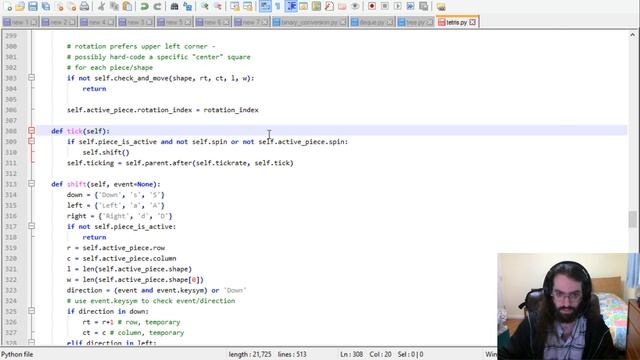Run macro multiple times icon
Screen dimensions: 640x360
411,6
